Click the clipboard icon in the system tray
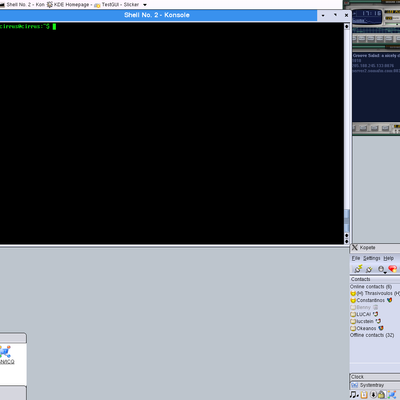 coord(364,395)
